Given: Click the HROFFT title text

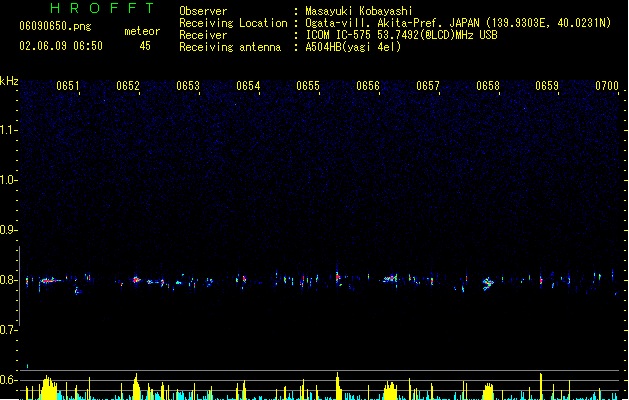Looking at the screenshot, I should (x=103, y=8).
